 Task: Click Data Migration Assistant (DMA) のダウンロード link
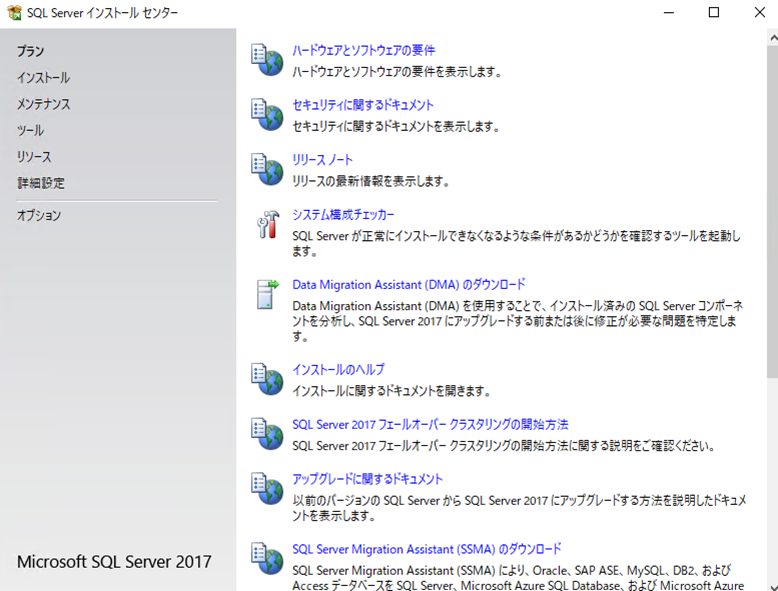[408, 285]
